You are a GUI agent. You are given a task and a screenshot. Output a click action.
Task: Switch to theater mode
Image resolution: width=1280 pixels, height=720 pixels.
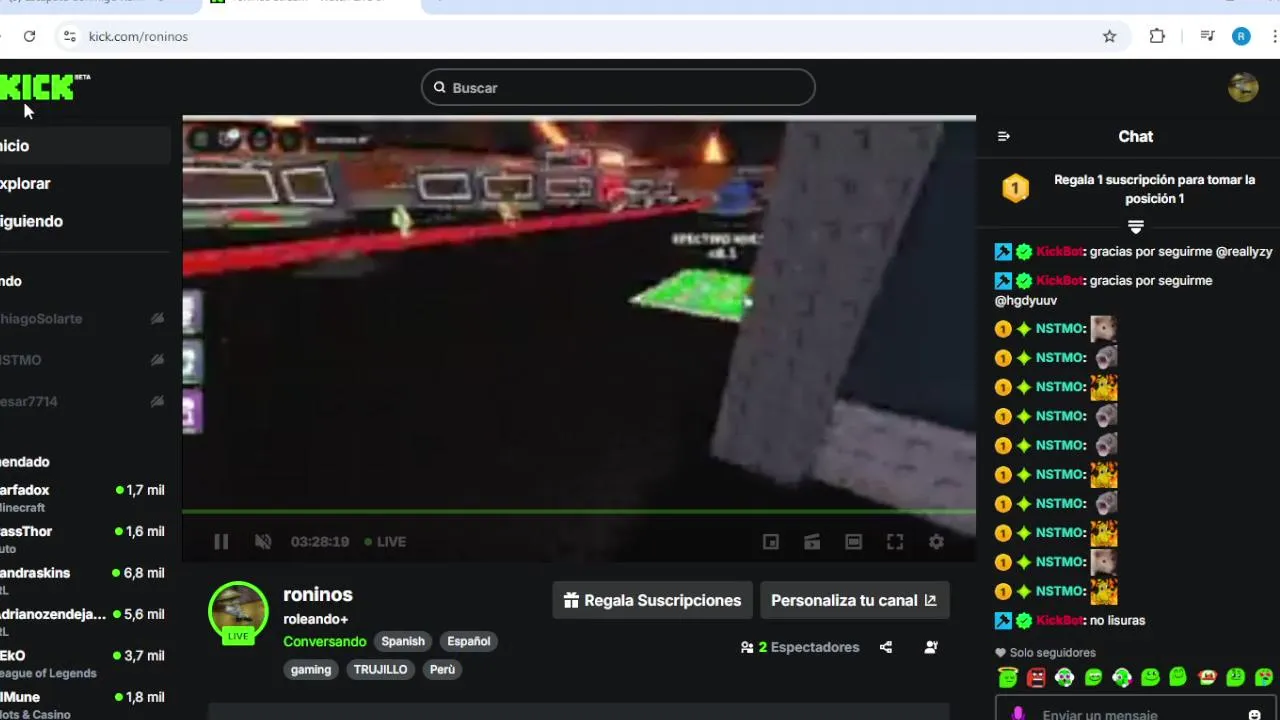coord(853,541)
